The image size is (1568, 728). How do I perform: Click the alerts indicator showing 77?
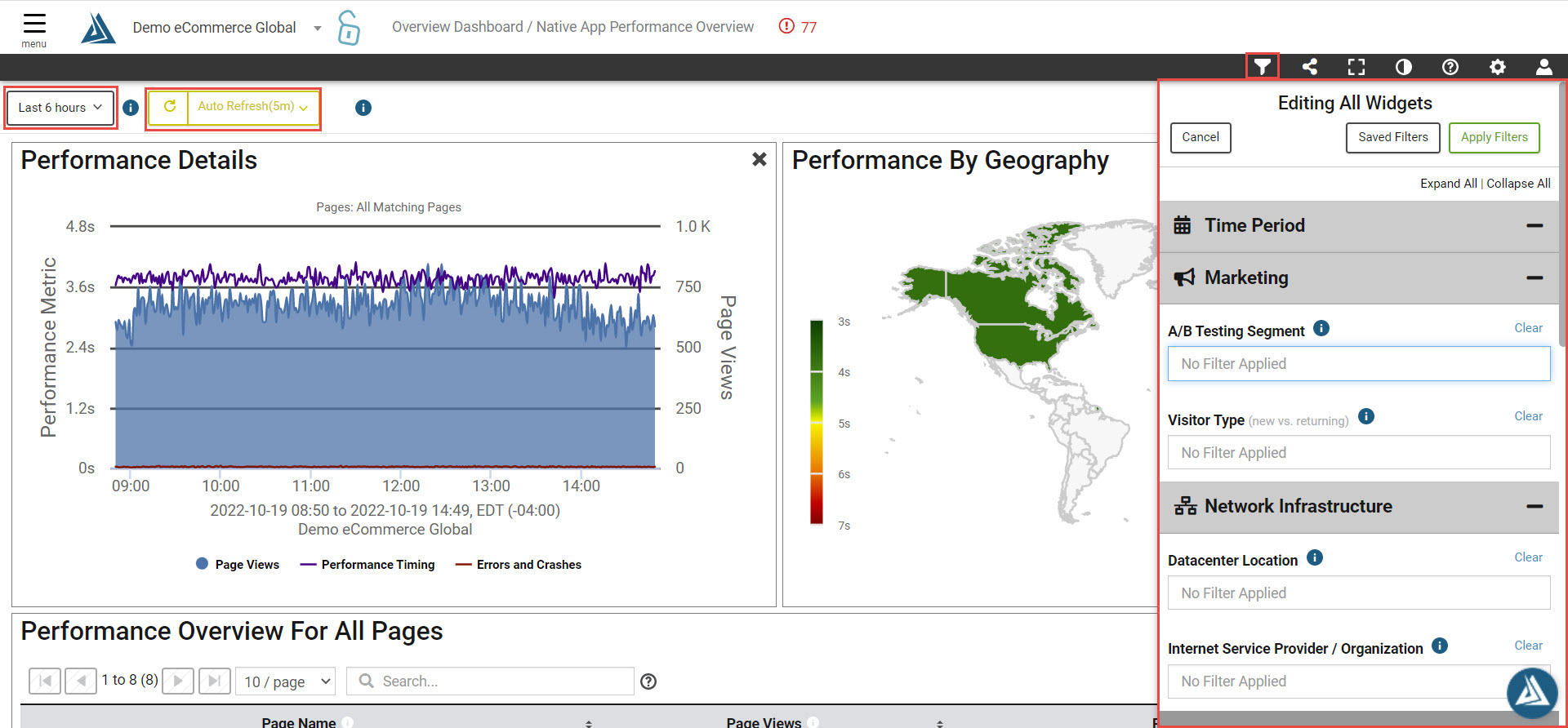pos(798,27)
